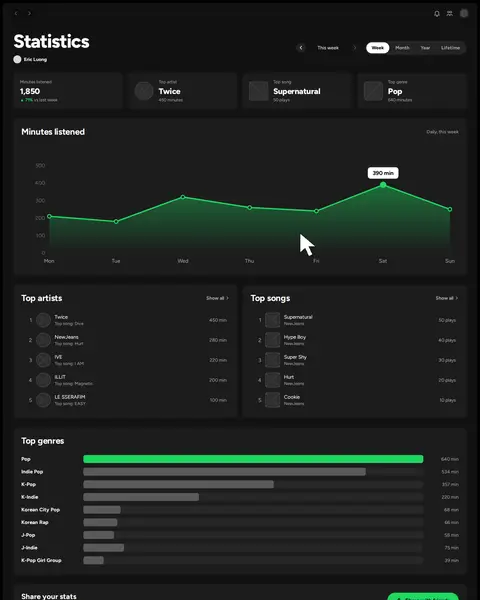Click the Friday data point on chart

point(316,211)
